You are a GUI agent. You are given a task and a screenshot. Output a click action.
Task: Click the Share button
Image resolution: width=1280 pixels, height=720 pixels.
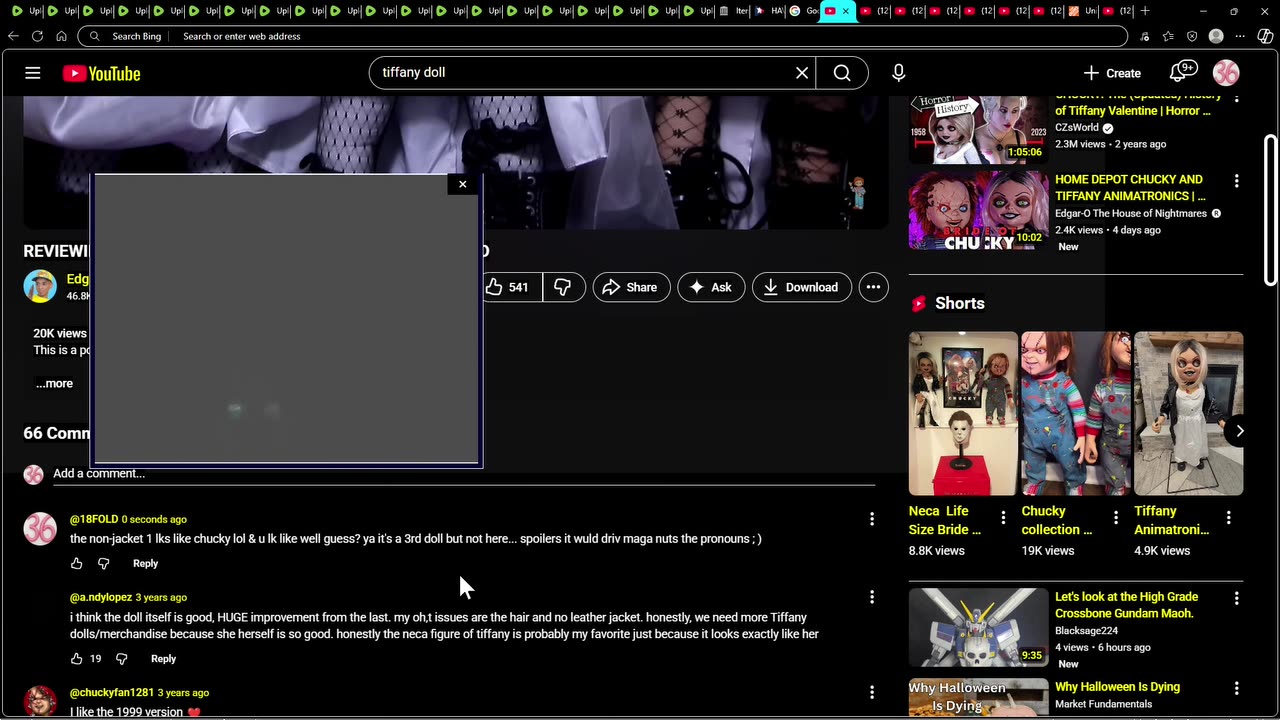point(630,287)
